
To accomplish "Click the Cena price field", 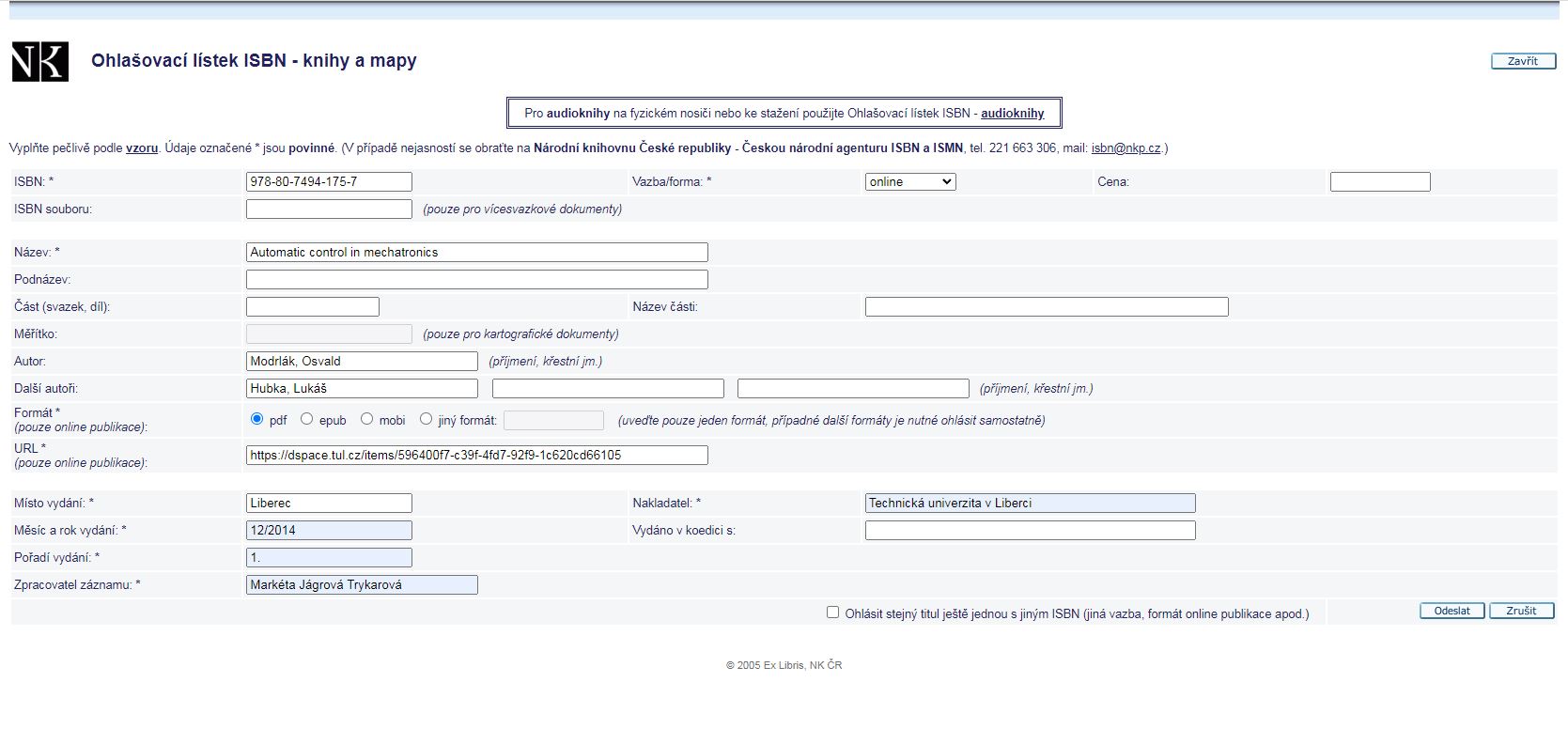I will [x=1379, y=182].
